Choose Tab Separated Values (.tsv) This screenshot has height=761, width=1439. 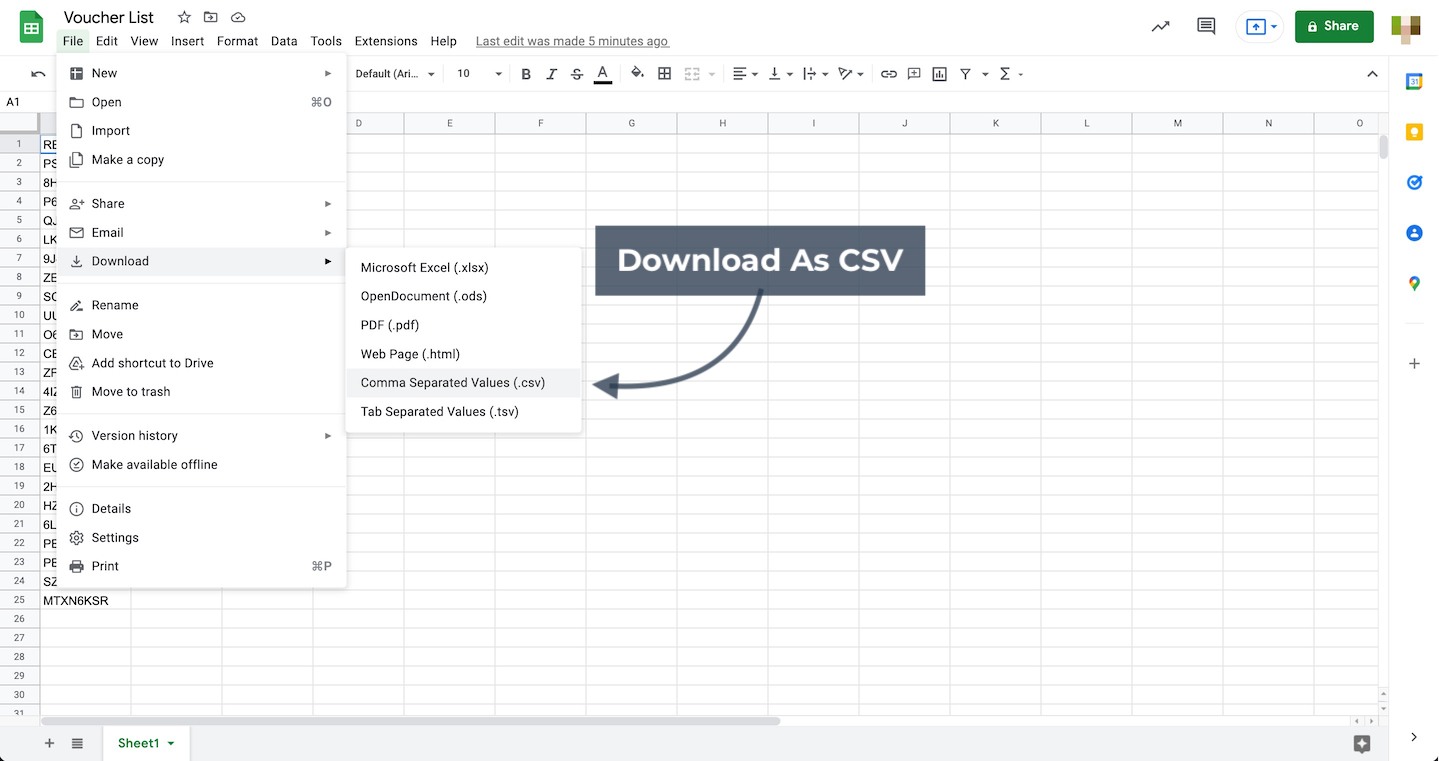[463, 411]
